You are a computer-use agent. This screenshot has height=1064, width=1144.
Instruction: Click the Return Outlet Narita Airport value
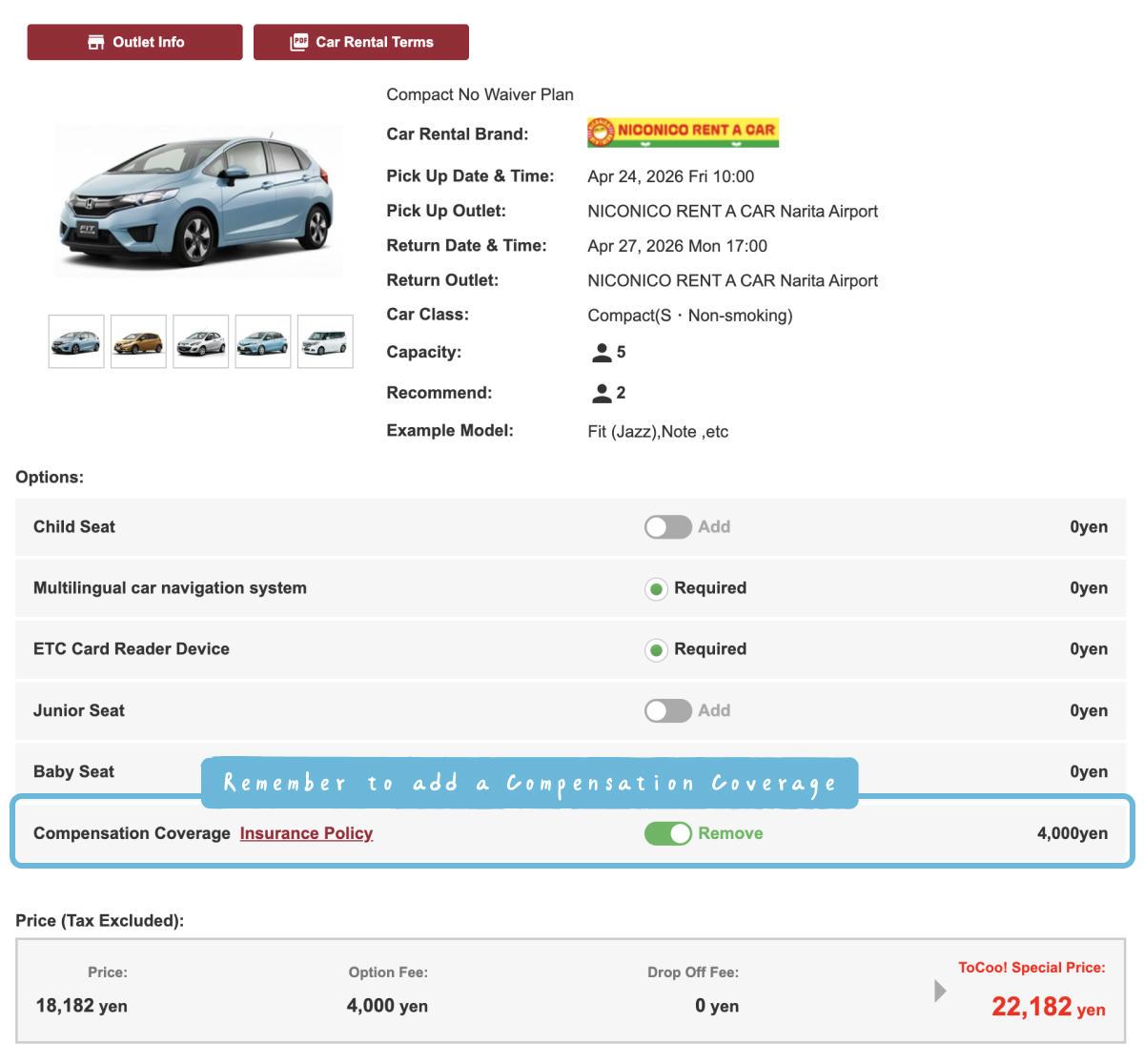point(732,281)
